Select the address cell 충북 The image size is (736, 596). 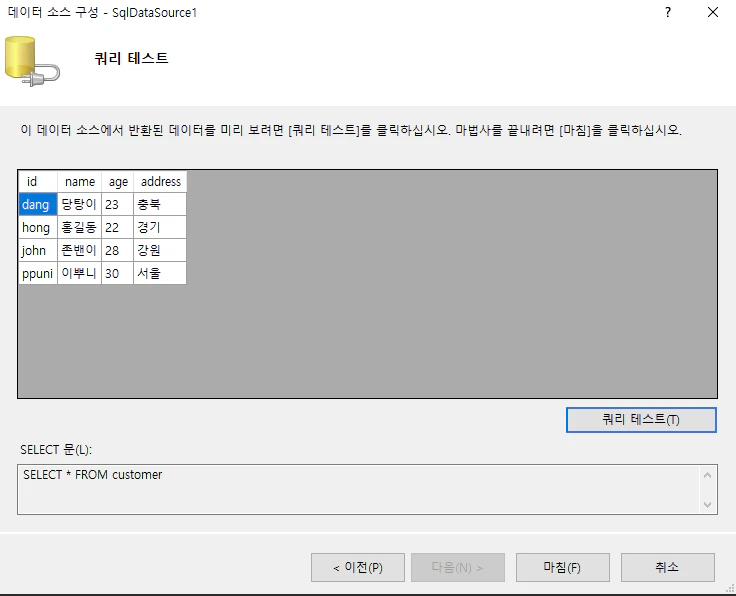pyautogui.click(x=160, y=204)
